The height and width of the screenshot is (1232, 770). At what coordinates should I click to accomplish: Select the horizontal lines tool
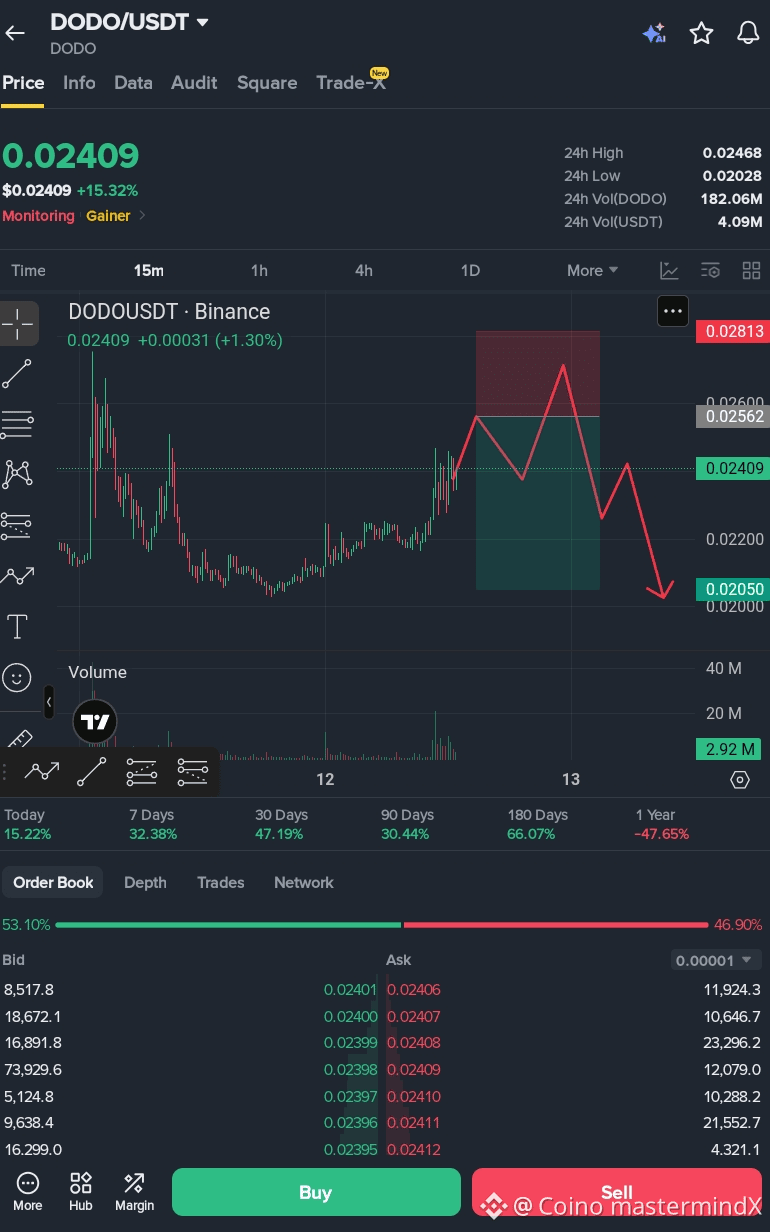pos(17,425)
